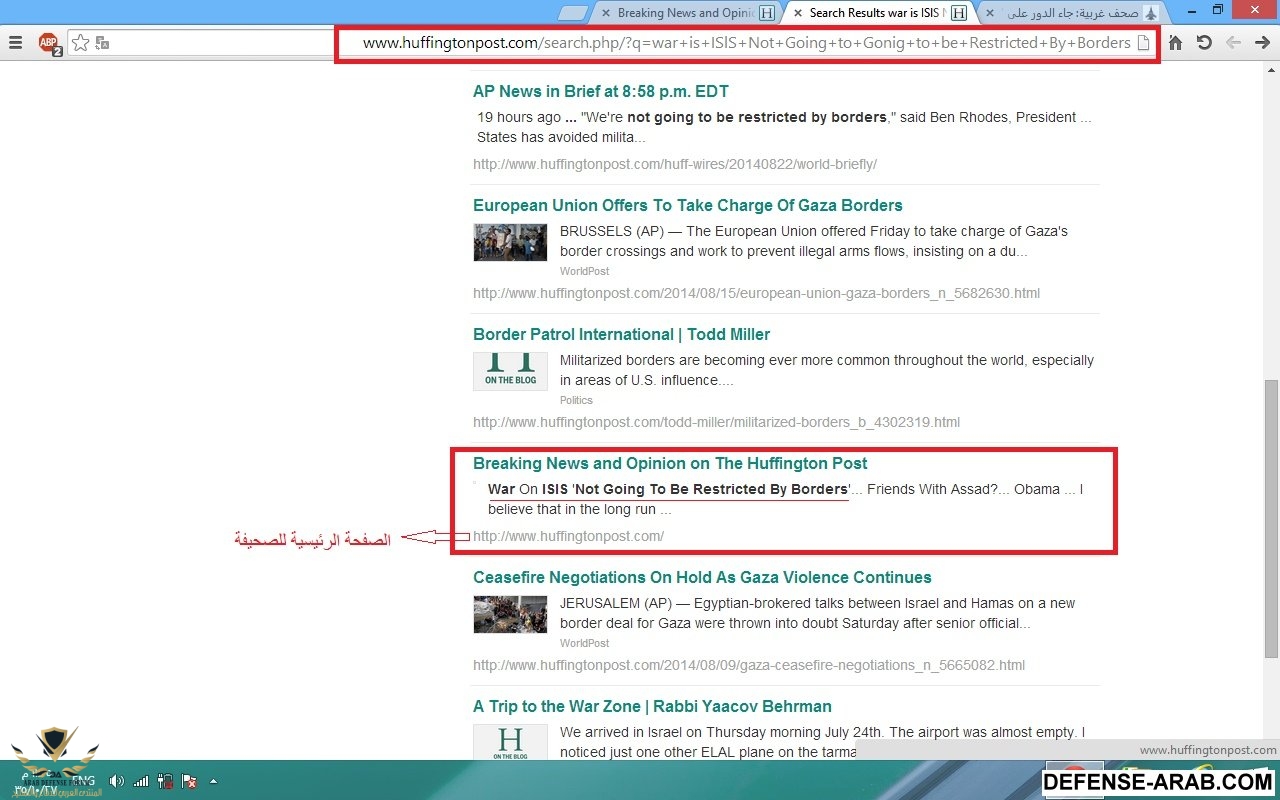Click the forward navigation arrow
Viewport: 1280px width, 800px height.
[1262, 43]
